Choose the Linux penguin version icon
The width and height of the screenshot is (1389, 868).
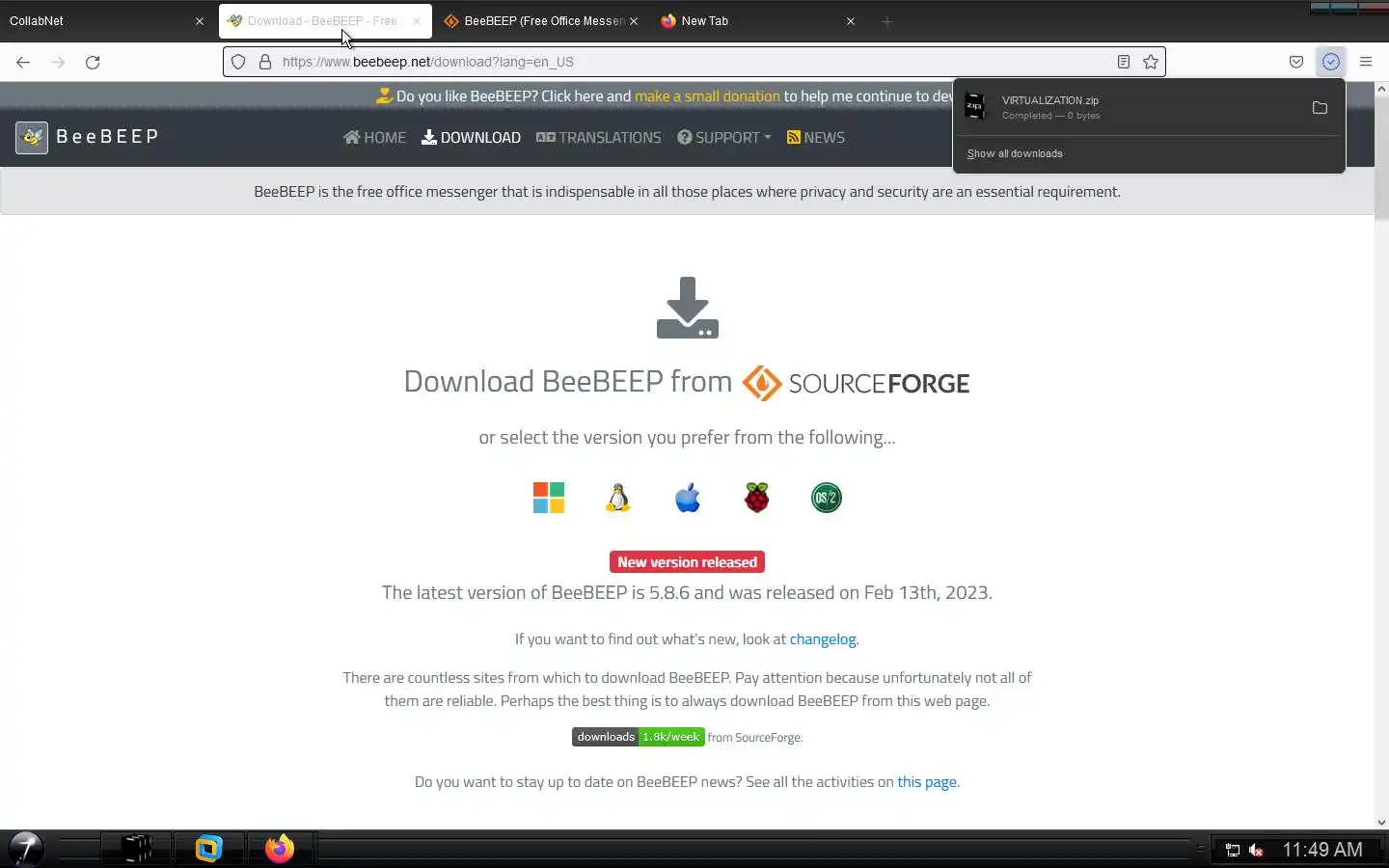click(x=618, y=498)
